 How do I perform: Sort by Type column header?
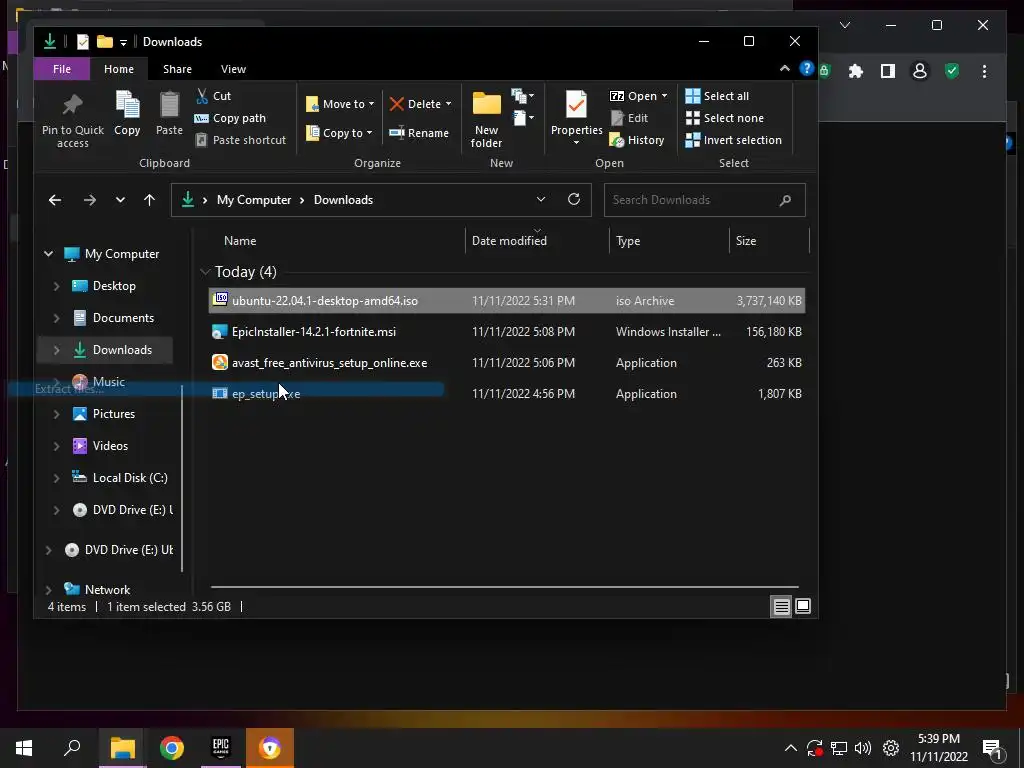669,240
